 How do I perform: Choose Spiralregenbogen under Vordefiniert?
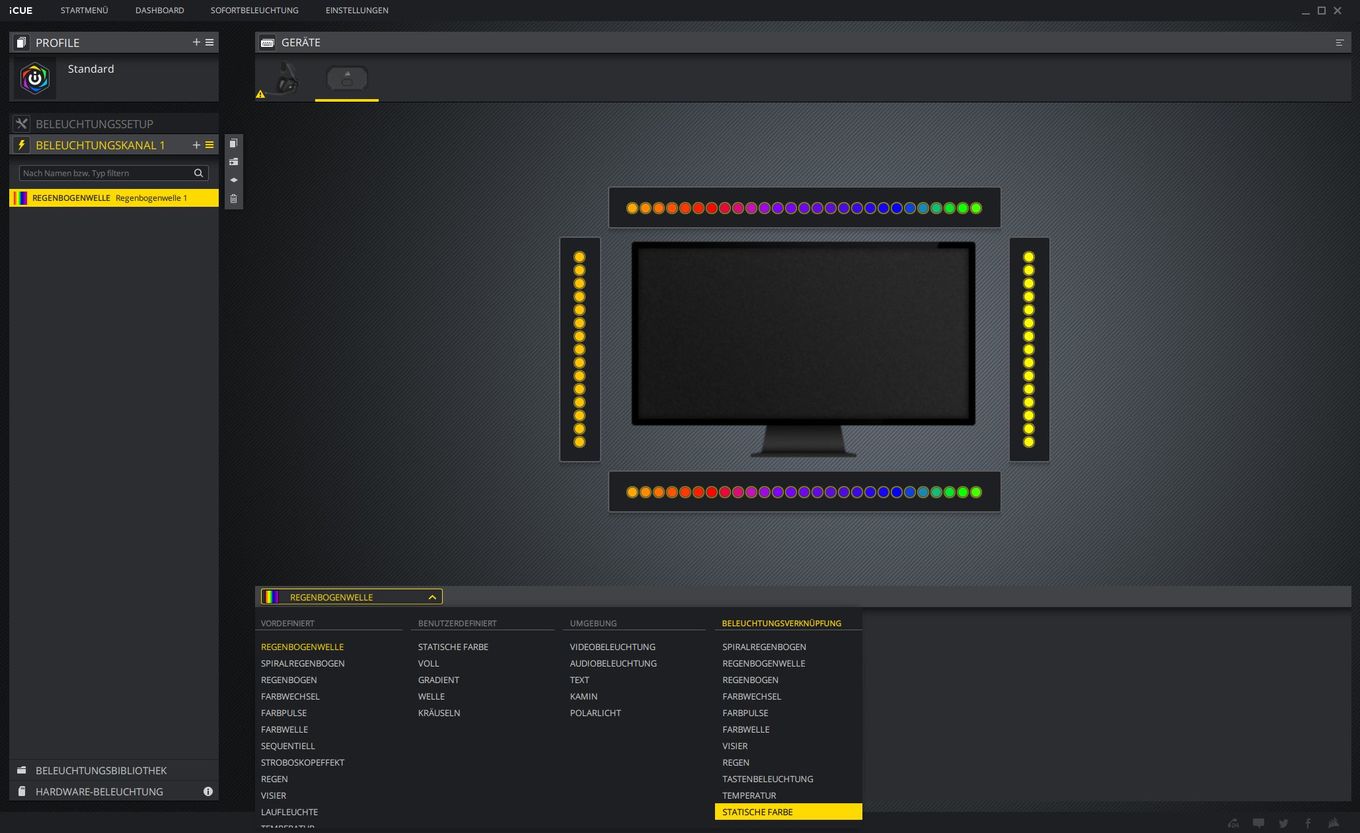[303, 663]
